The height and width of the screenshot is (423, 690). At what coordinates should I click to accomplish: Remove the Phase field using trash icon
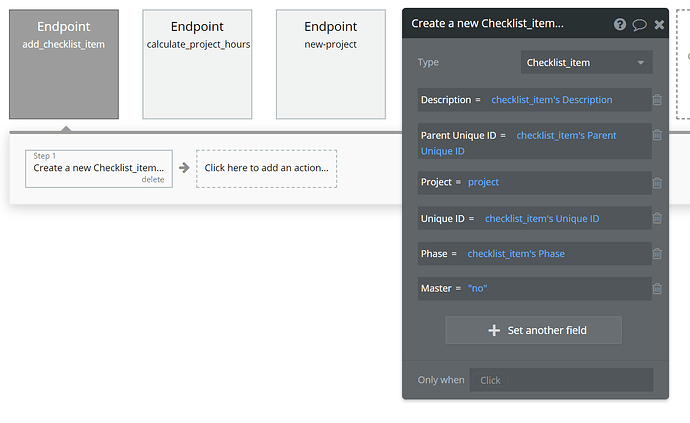coord(657,254)
